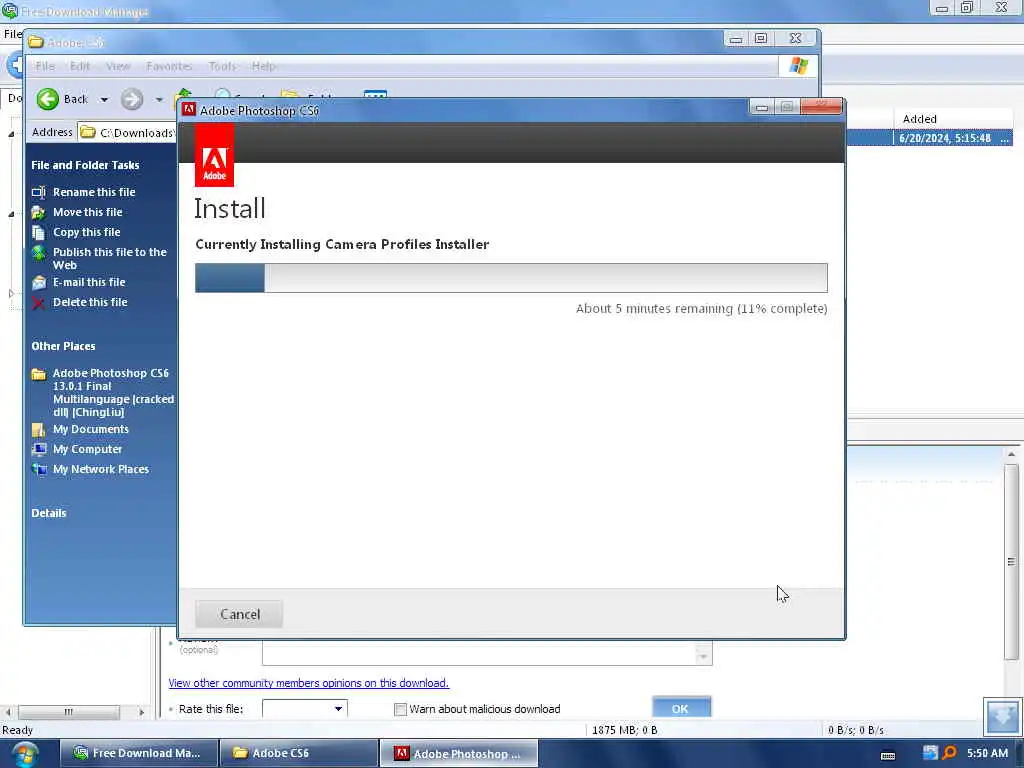Click the vertical scrollbar in lower right pane
1024x768 pixels.
(1011, 562)
